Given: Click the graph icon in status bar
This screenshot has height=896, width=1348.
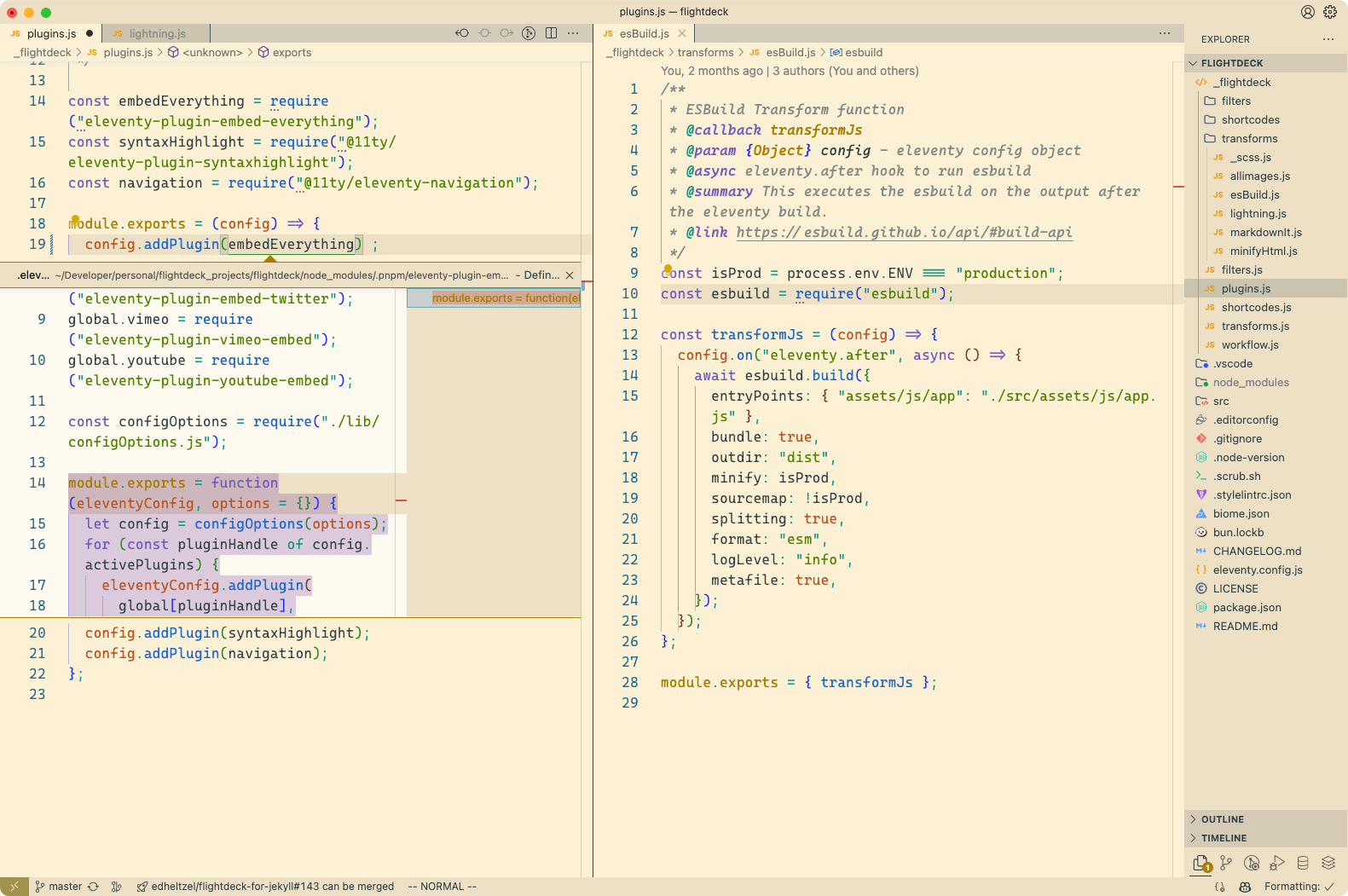Looking at the screenshot, I should [117, 887].
